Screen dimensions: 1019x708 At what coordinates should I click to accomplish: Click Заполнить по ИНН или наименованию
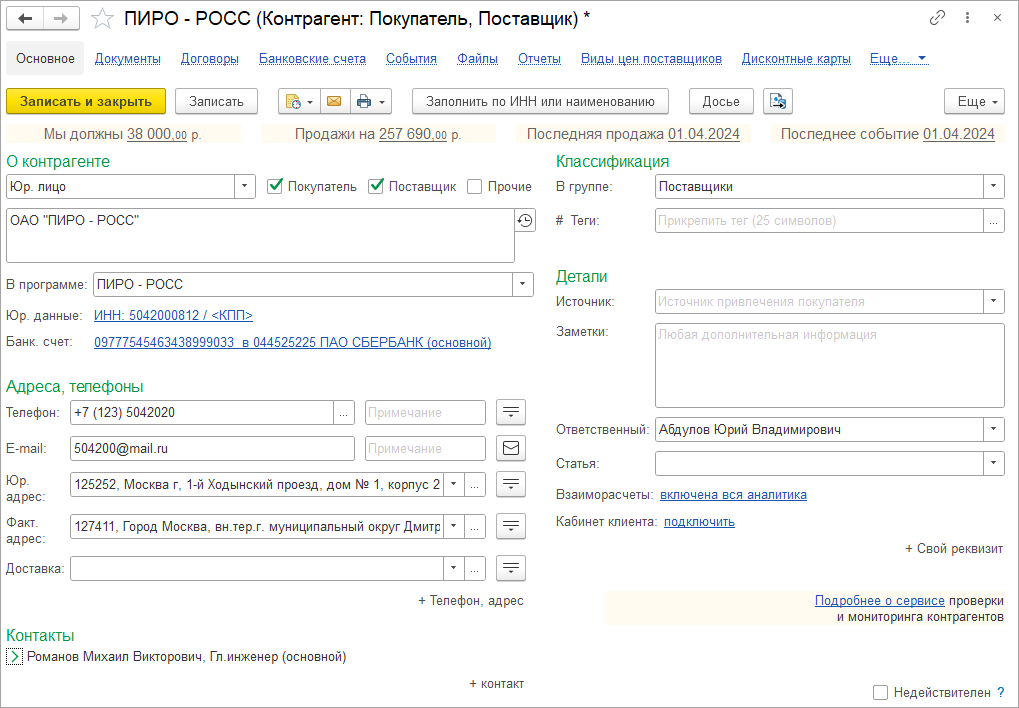(540, 101)
